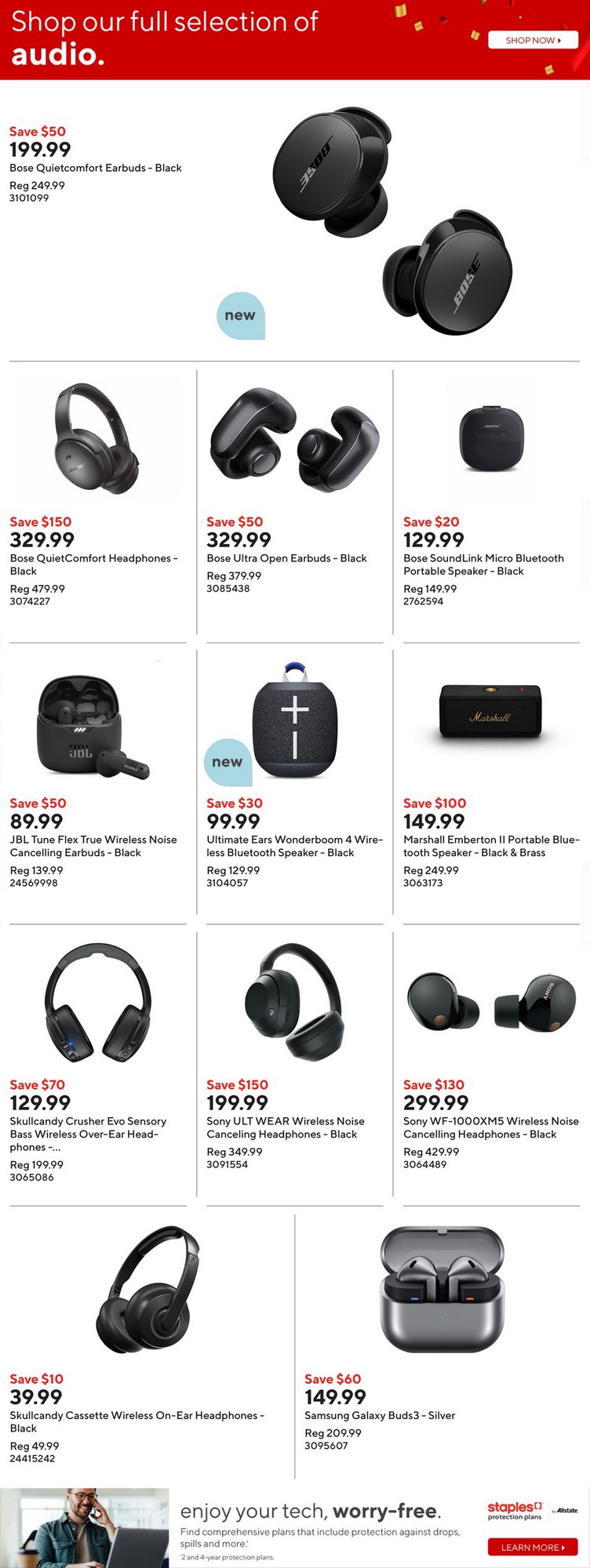Screen dimensions: 590x1568
Task: Select Bose QuietComfort Headphones image
Action: (97, 438)
